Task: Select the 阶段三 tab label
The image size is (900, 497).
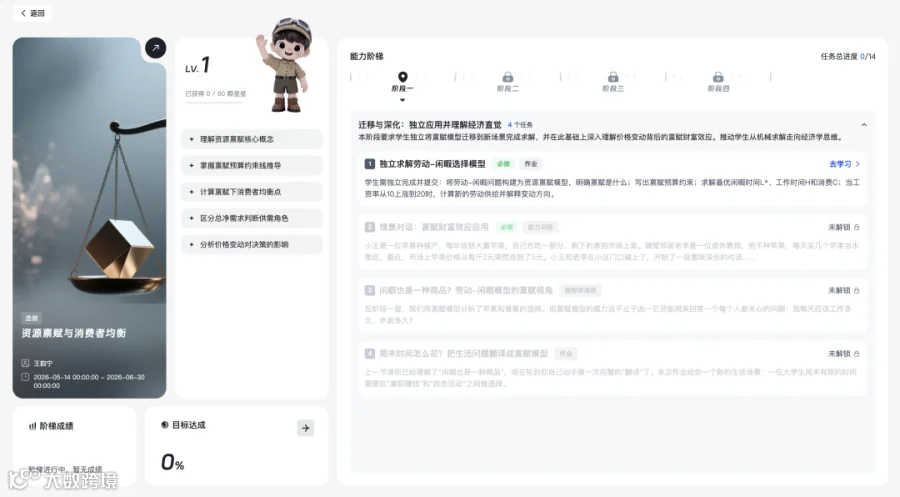Action: pos(613,88)
